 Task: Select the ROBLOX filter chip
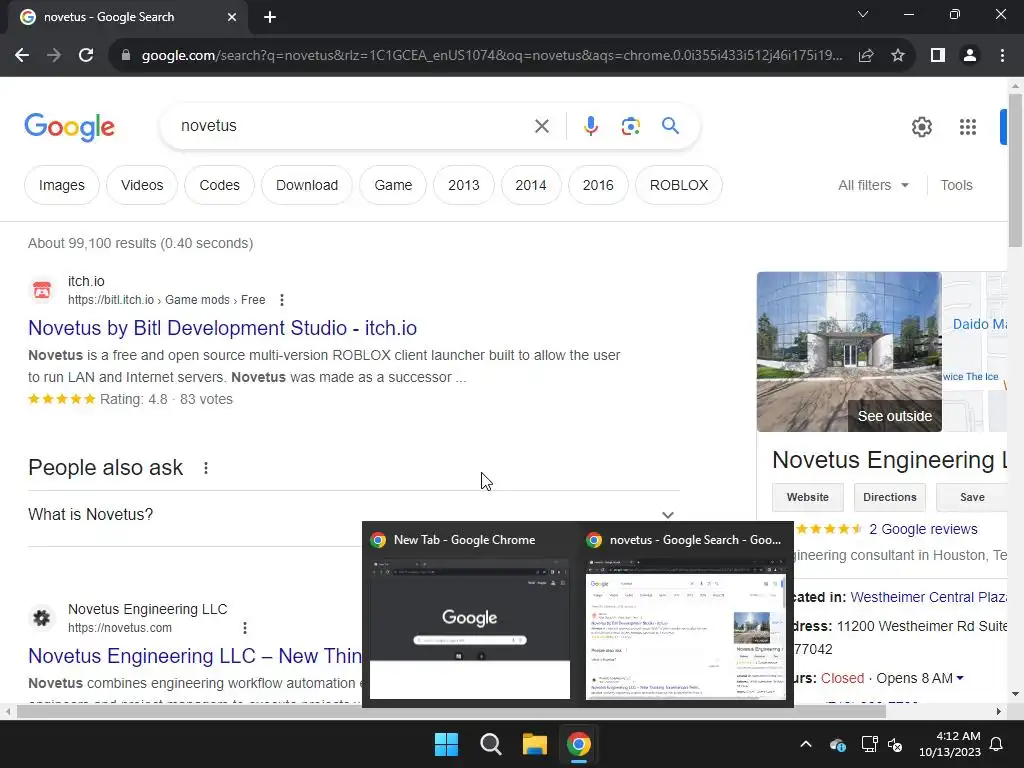(679, 185)
